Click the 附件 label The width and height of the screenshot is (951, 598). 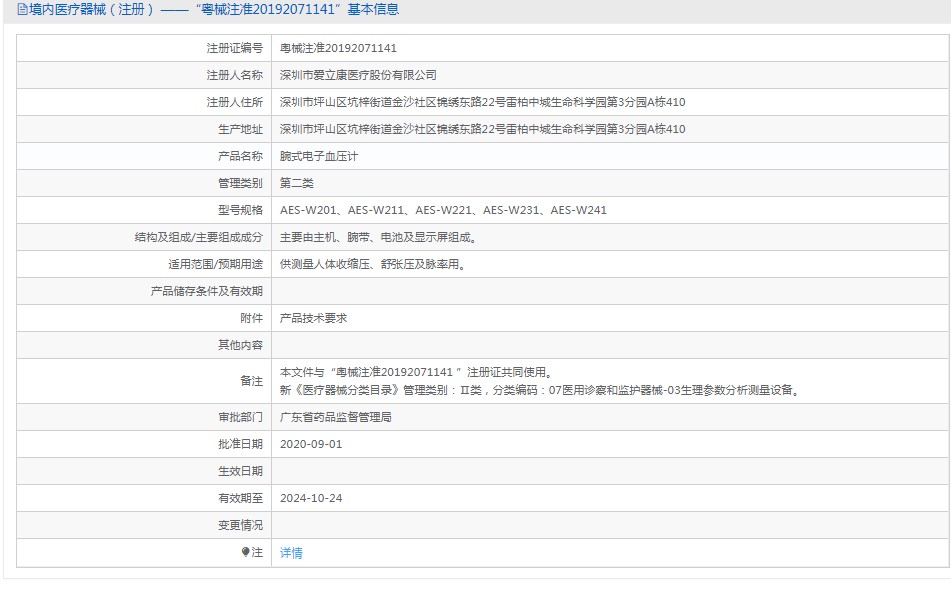tap(252, 318)
